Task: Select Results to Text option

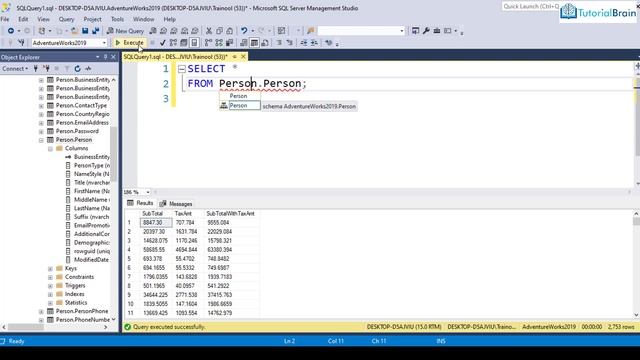Action: [244, 42]
